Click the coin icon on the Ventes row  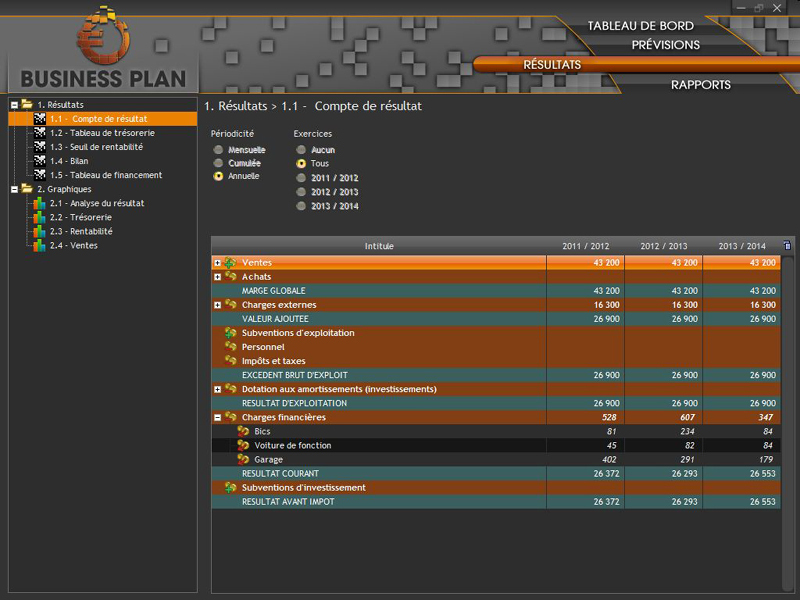(x=231, y=263)
